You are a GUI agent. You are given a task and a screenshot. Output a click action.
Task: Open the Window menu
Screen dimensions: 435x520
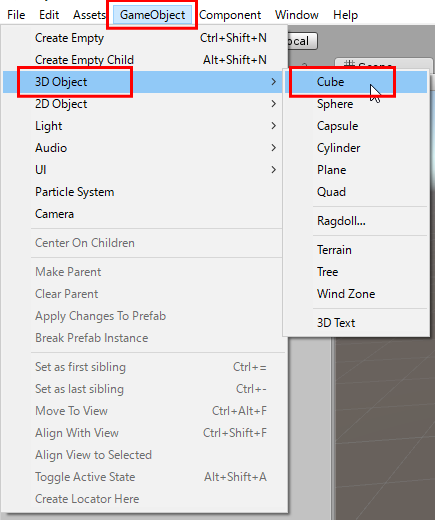297,15
